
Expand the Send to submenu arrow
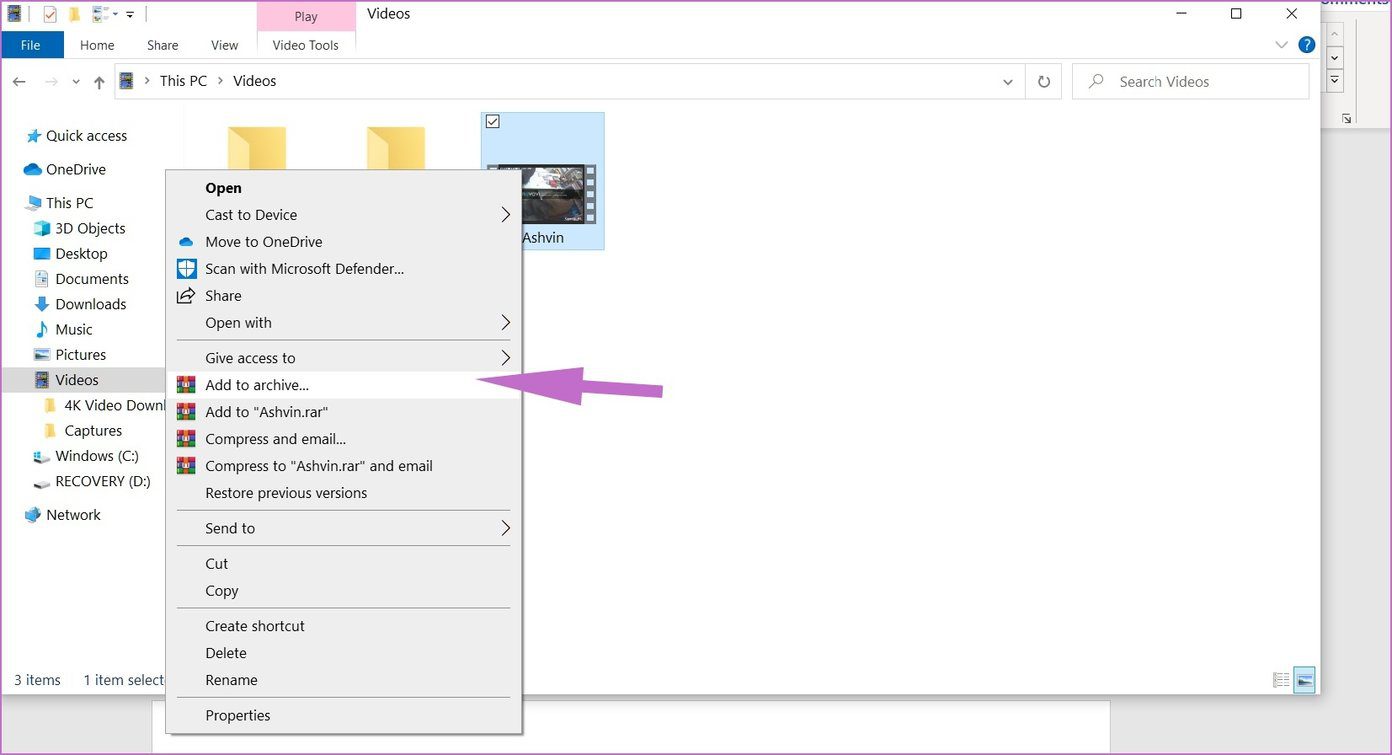click(x=505, y=528)
